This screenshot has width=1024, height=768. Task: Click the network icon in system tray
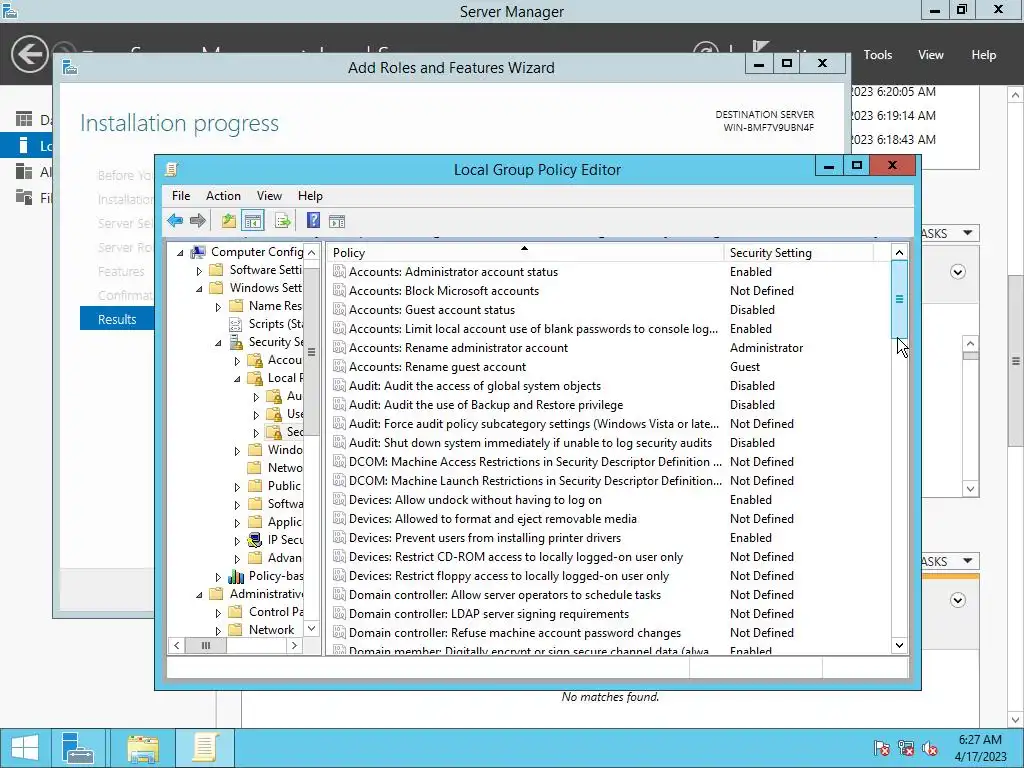point(906,748)
